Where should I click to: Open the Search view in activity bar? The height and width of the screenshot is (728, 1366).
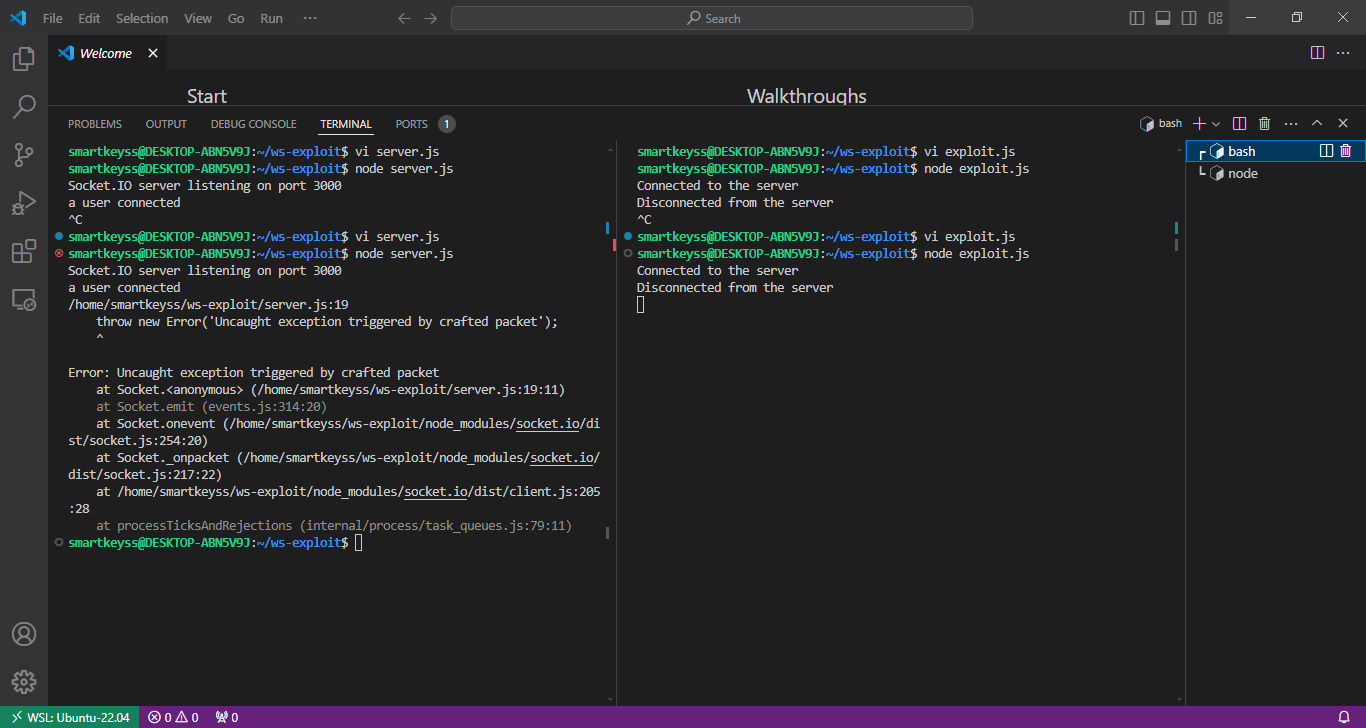click(x=24, y=106)
